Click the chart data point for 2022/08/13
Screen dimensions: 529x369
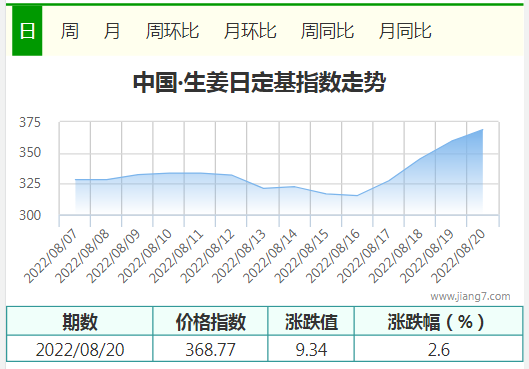[x=263, y=188]
